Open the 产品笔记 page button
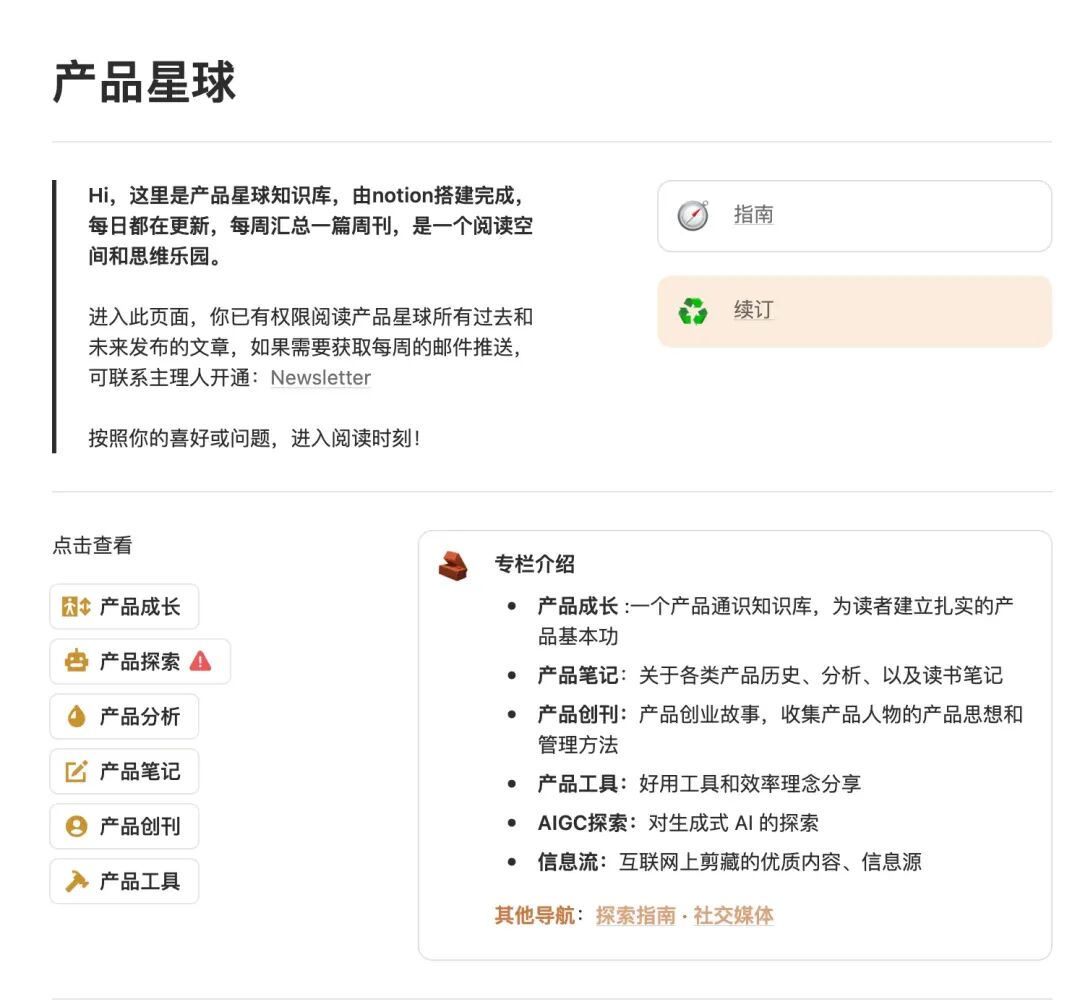 [139, 772]
